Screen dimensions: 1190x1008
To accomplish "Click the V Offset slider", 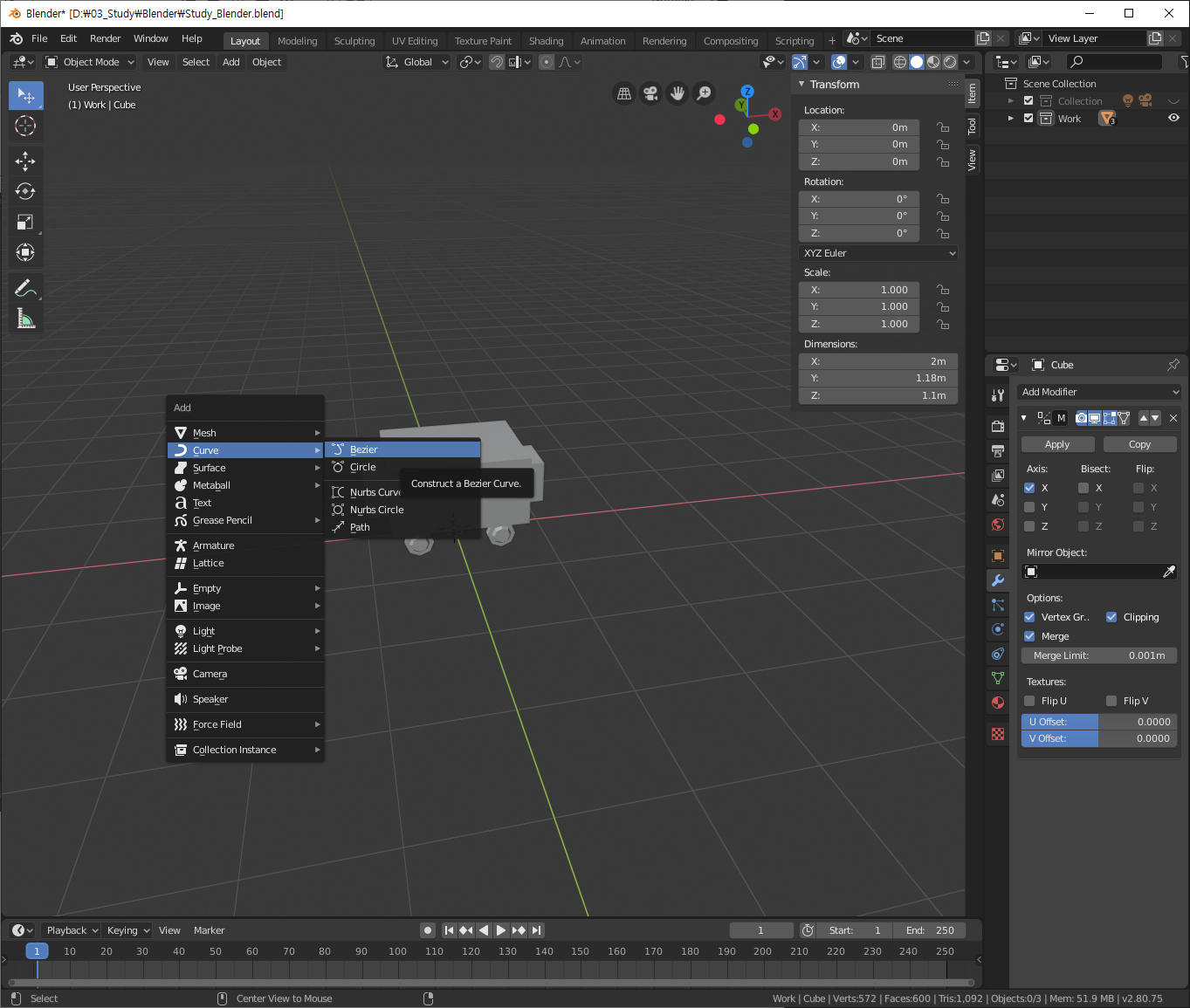I will 1099,738.
